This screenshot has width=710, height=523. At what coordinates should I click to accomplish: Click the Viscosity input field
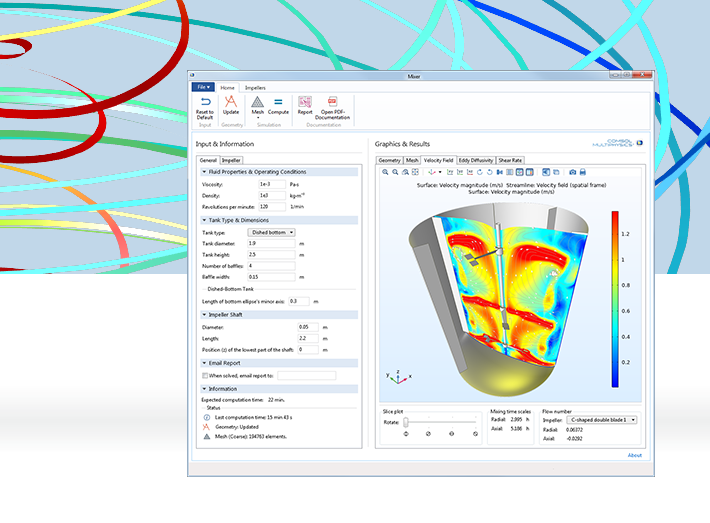(272, 184)
